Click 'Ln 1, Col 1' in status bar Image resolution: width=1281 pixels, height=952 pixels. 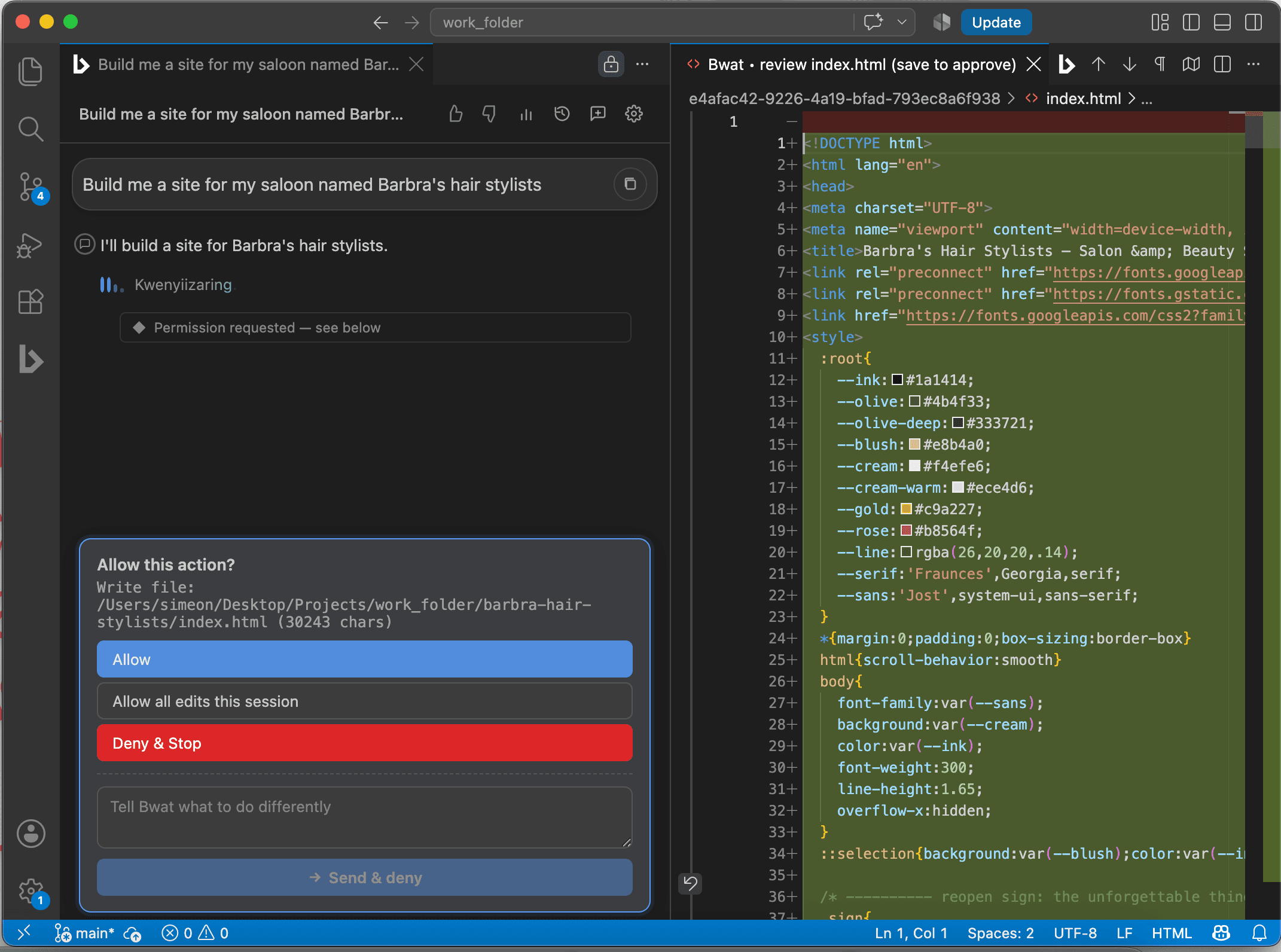(911, 933)
